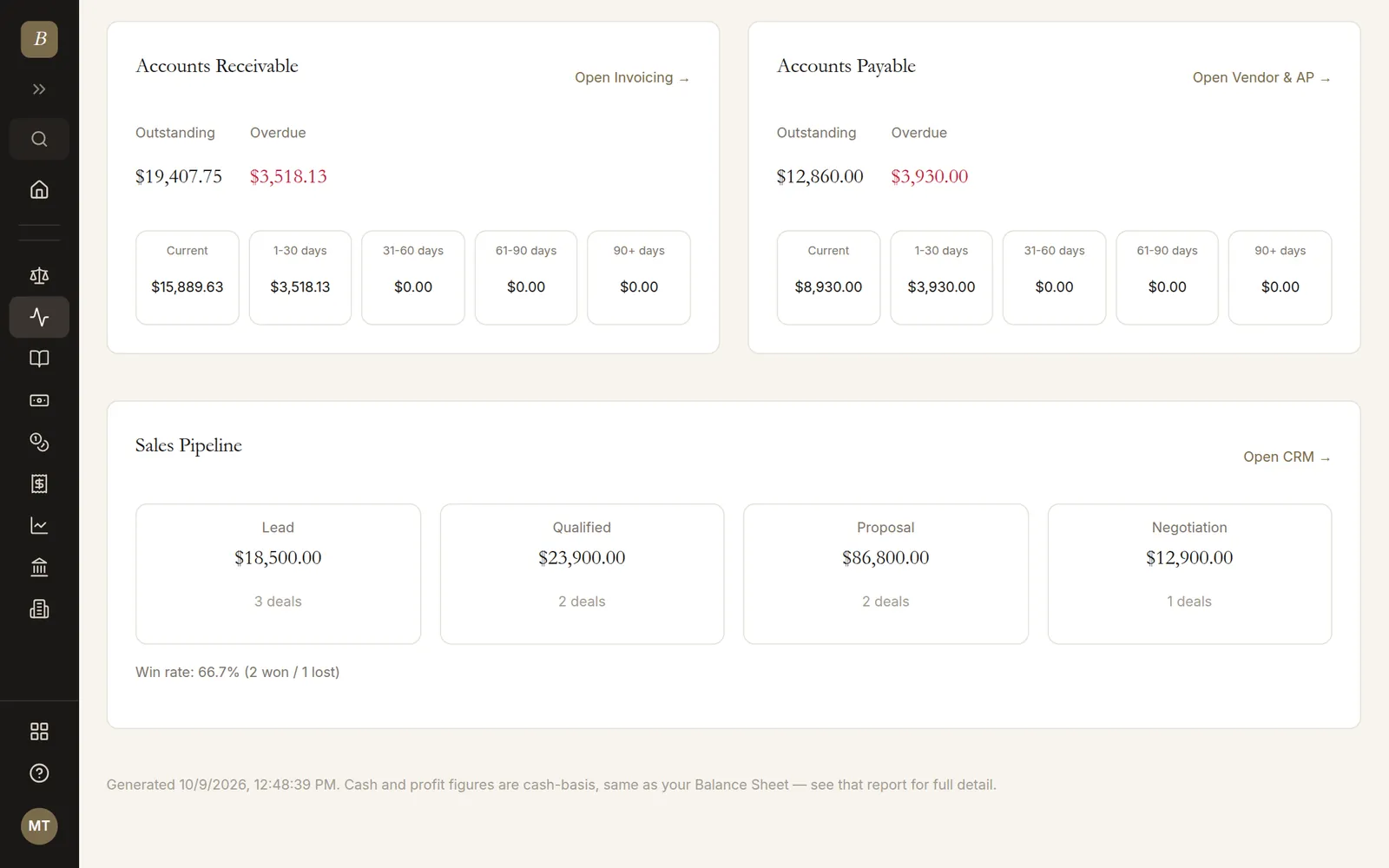
Task: Follow the Open Invoicing link
Action: [632, 78]
